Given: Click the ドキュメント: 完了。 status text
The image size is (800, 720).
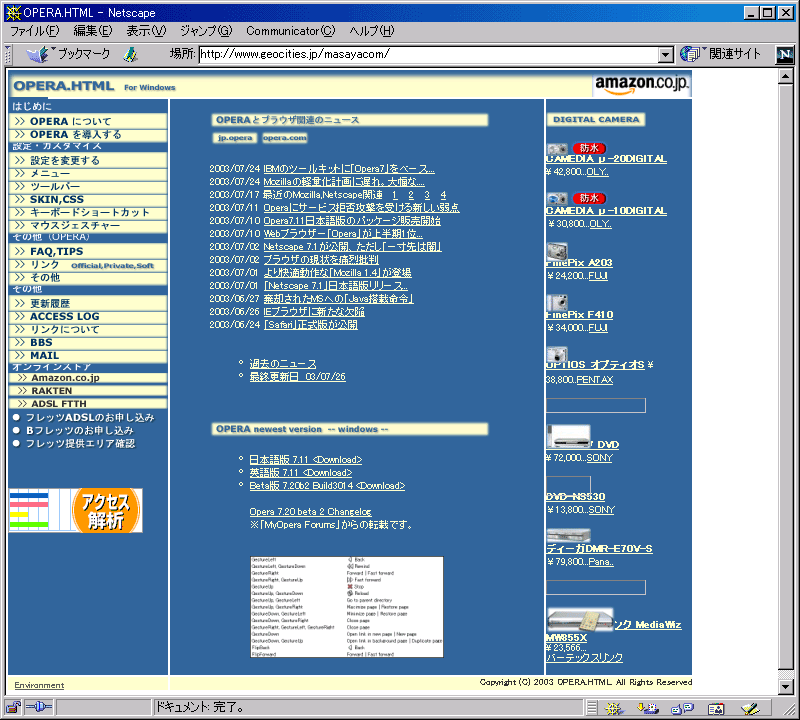Looking at the screenshot, I should tap(200, 707).
